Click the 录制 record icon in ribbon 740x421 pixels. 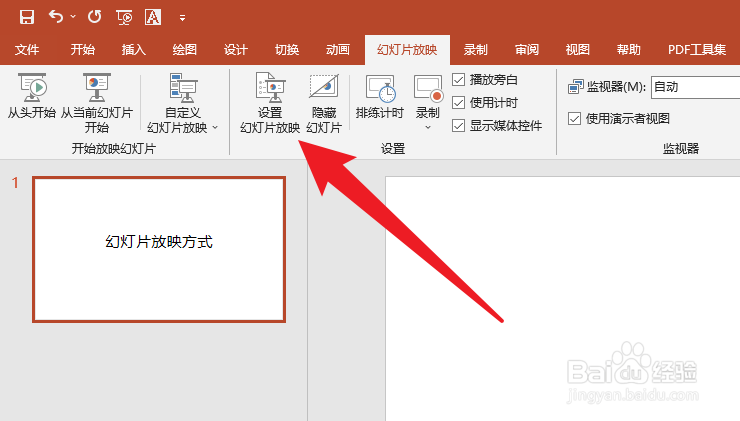(x=428, y=89)
